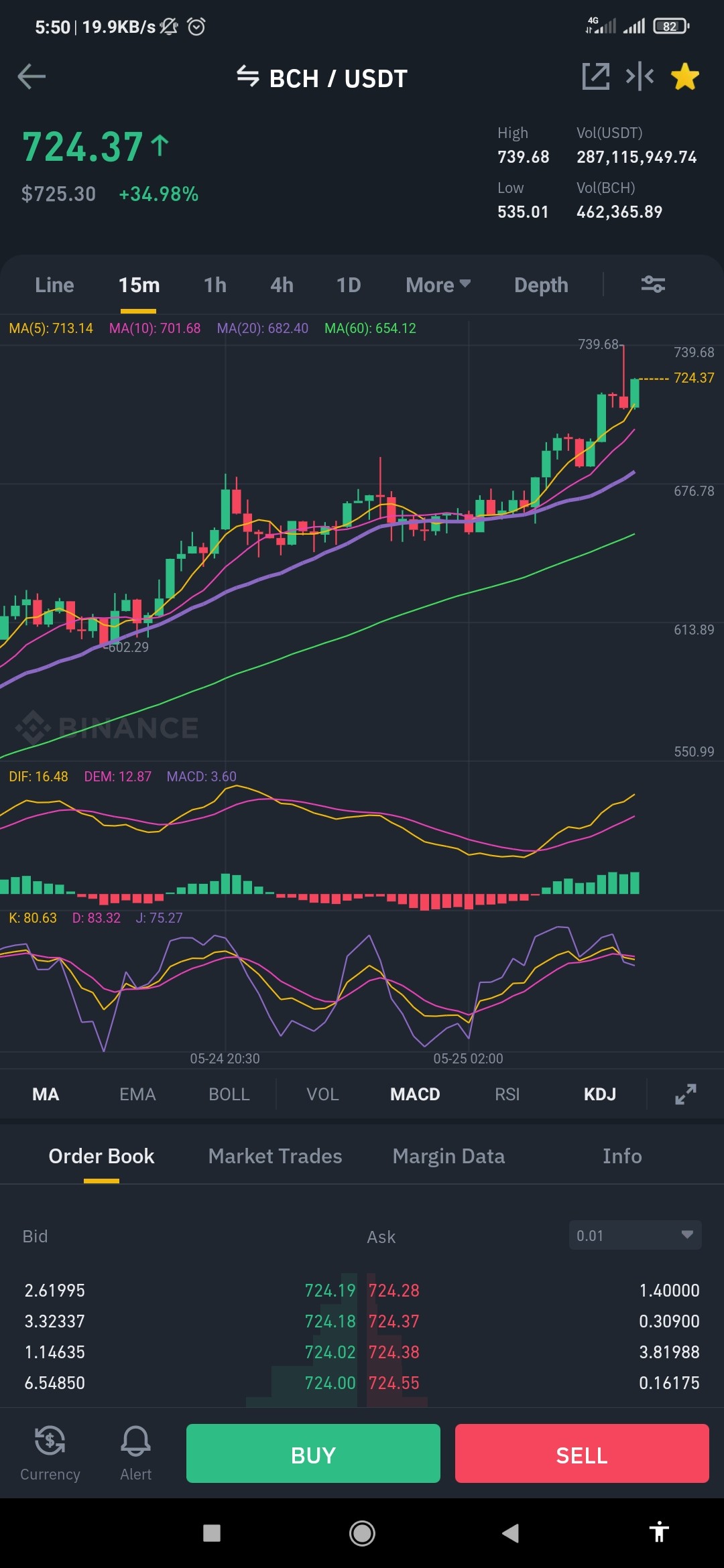The width and height of the screenshot is (724, 1568).
Task: Enable the BOLL indicator
Action: tap(229, 1094)
